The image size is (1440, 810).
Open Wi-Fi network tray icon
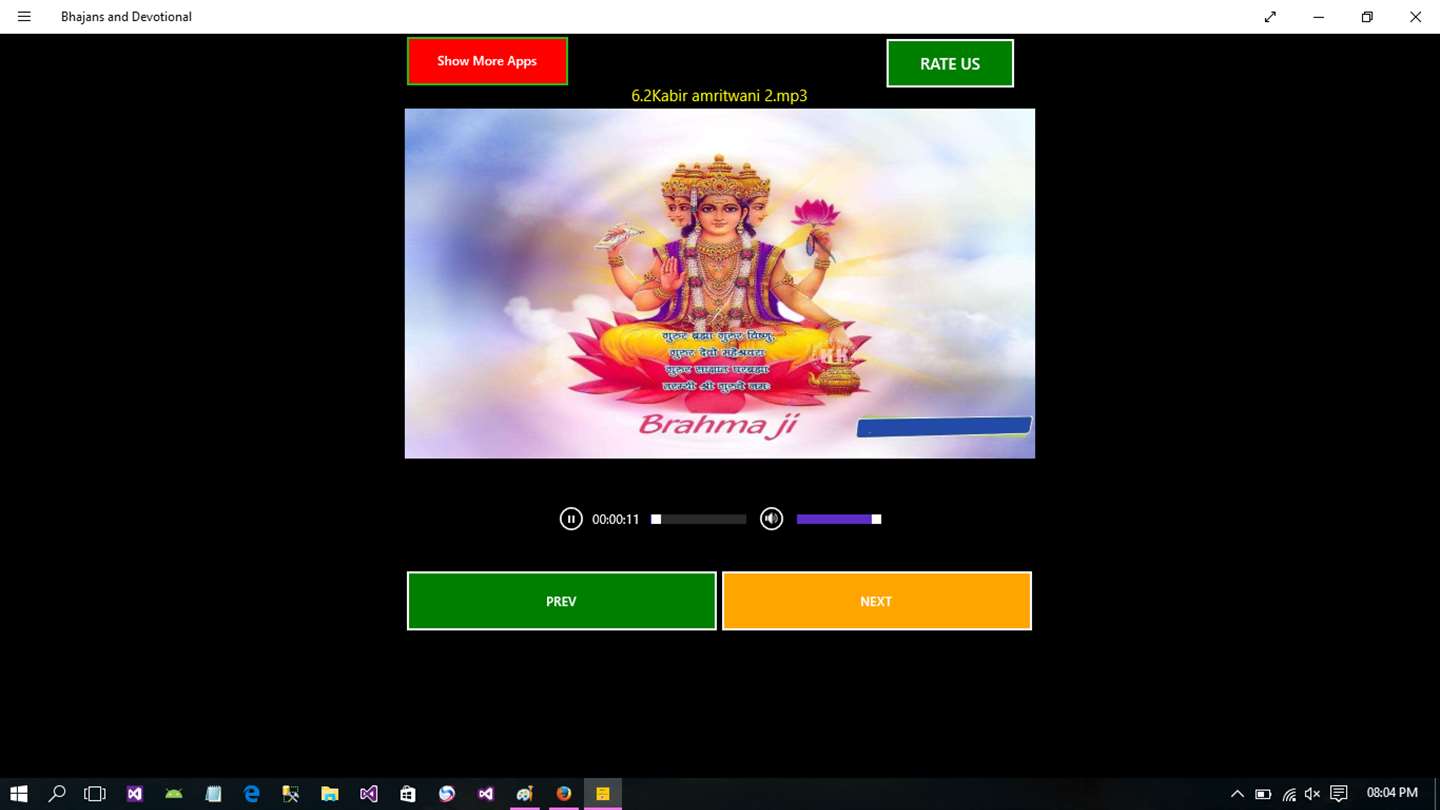click(1289, 794)
